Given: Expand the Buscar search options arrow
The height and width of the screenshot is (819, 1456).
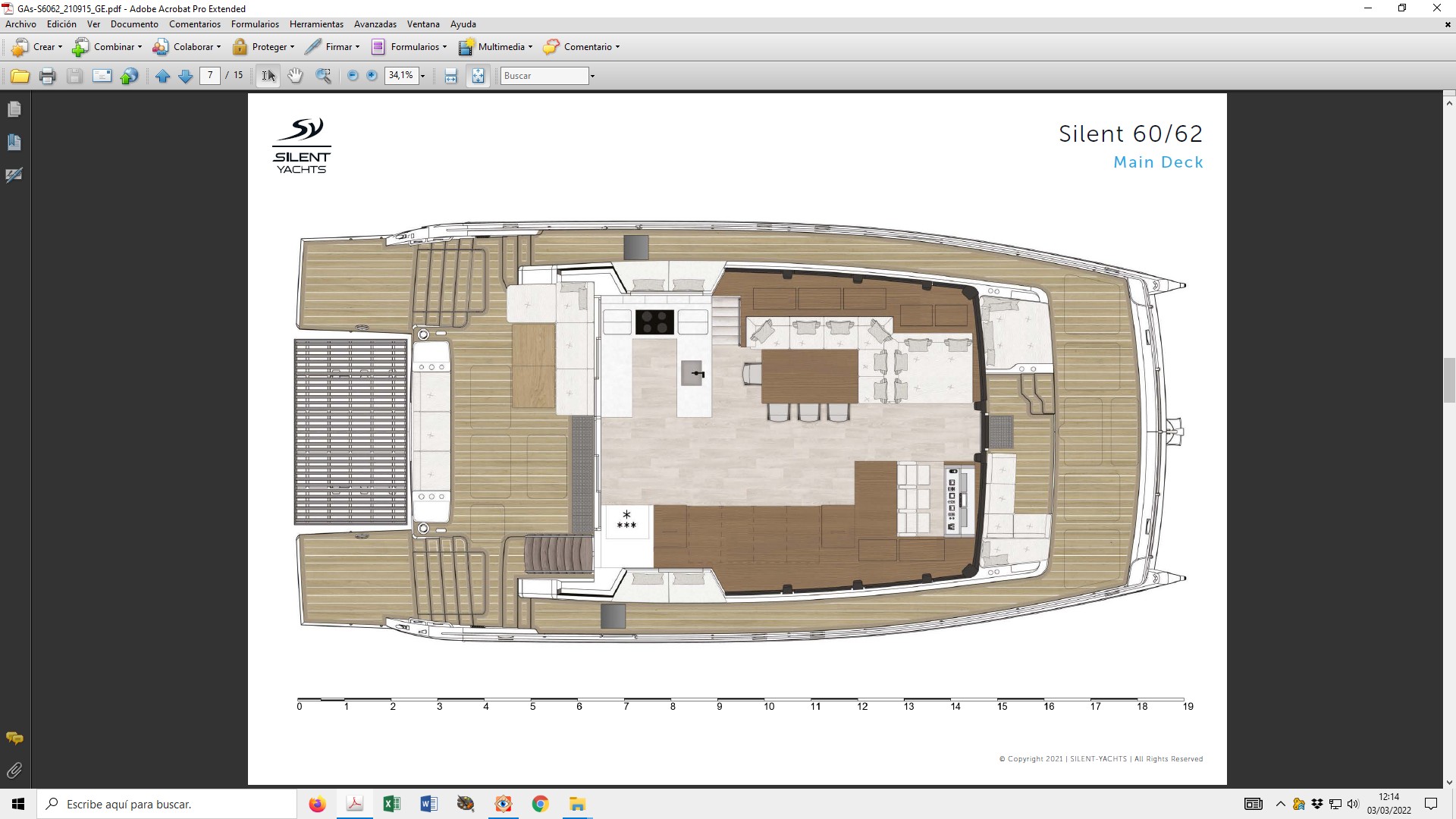Looking at the screenshot, I should coord(592,76).
